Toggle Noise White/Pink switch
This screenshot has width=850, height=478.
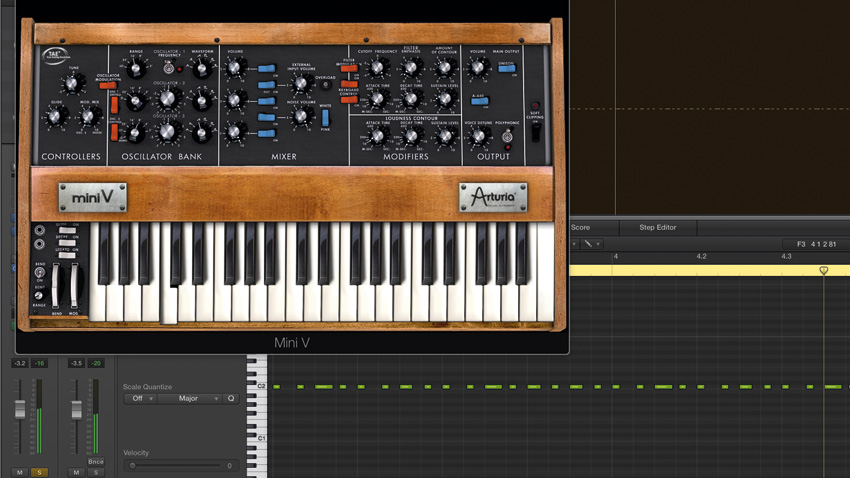(325, 117)
